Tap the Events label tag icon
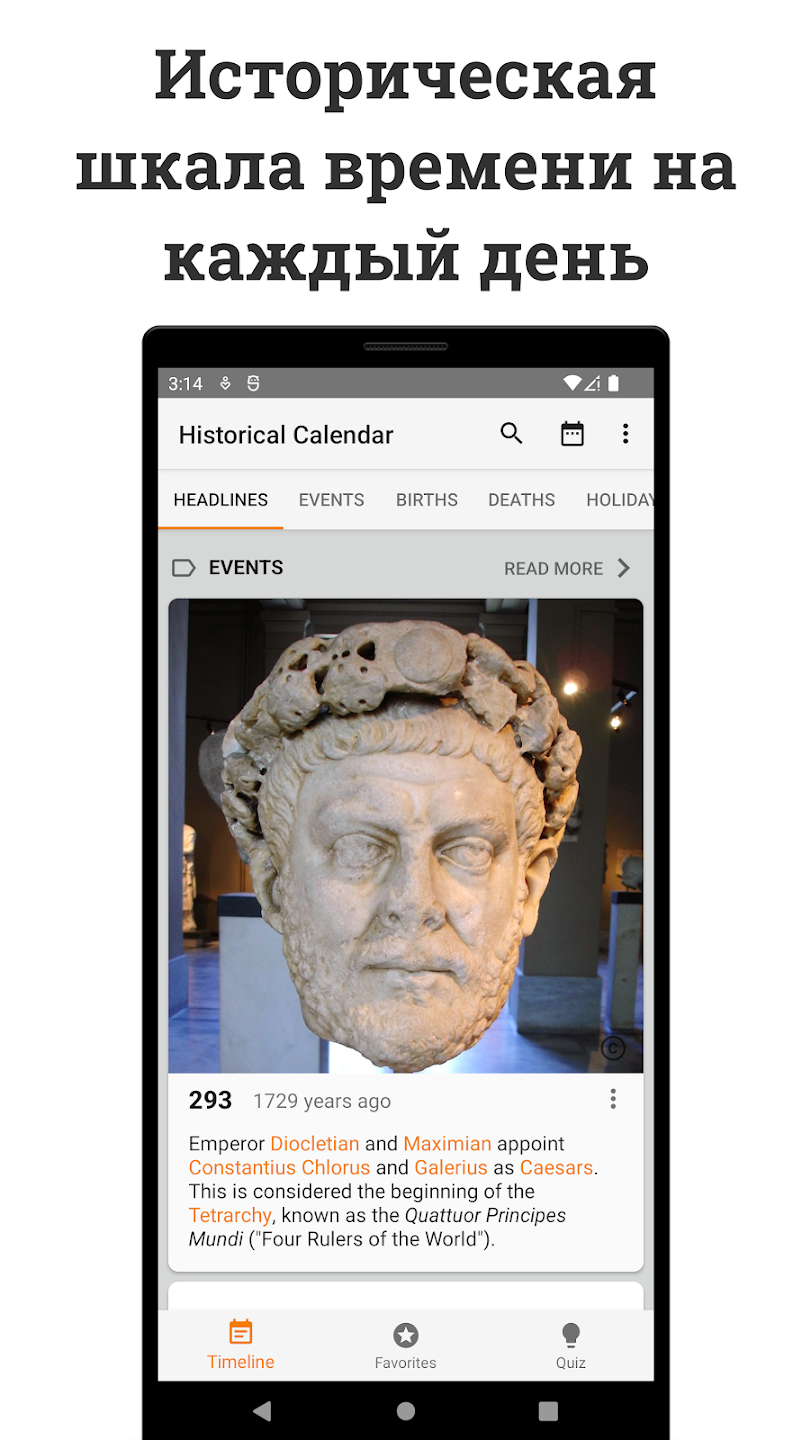The image size is (811, 1440). coord(184,568)
